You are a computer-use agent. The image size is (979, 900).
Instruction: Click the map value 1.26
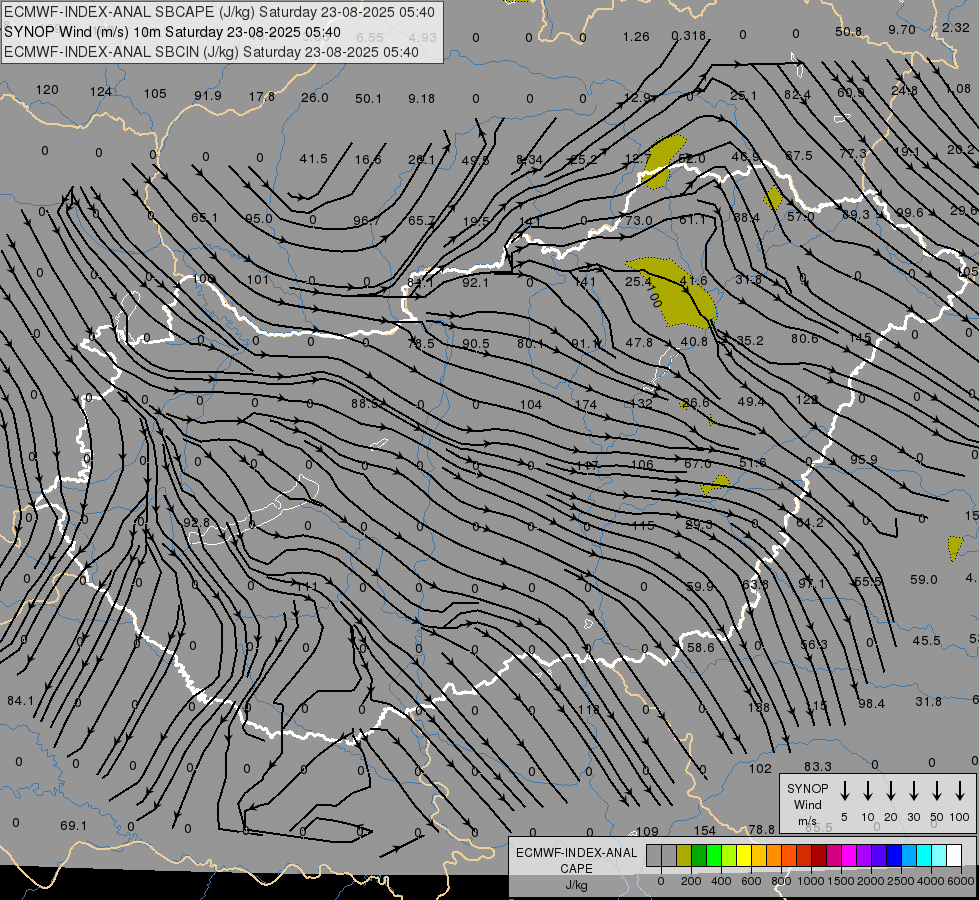point(636,37)
